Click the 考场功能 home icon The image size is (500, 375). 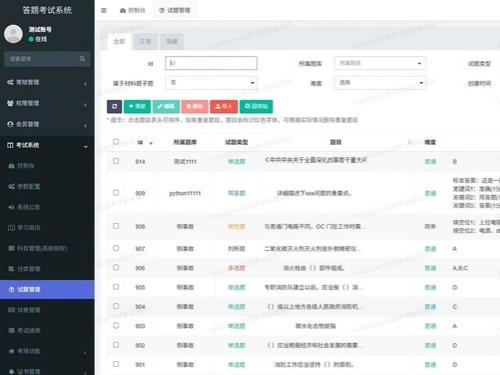[x=11, y=351]
